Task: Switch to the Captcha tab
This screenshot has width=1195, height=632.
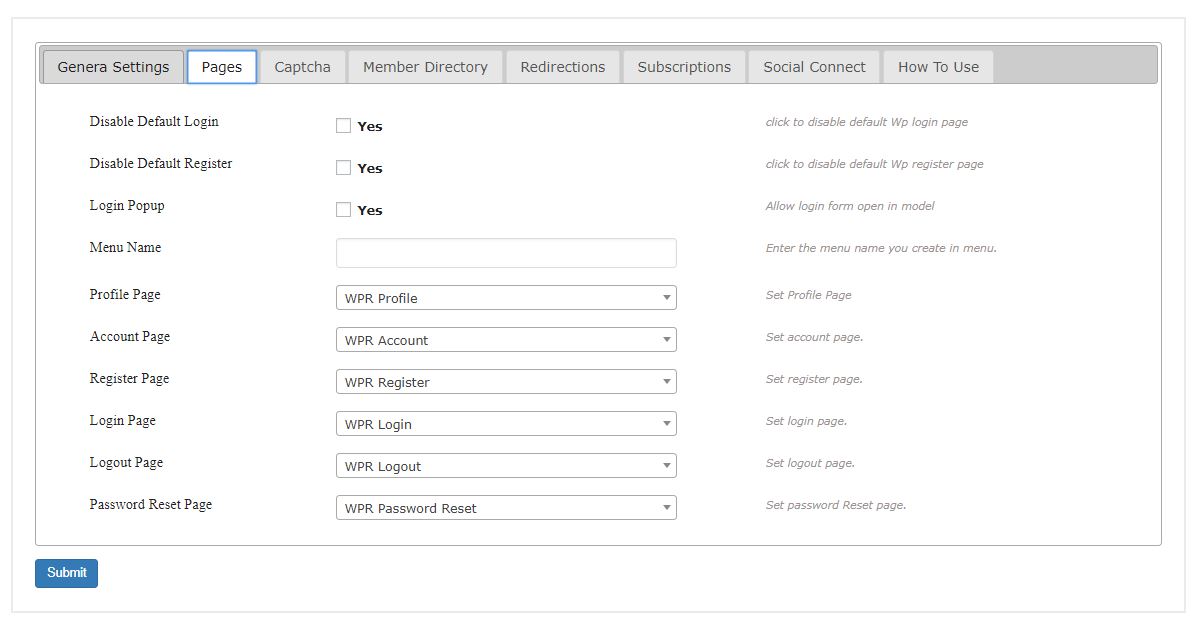Action: pyautogui.click(x=303, y=67)
